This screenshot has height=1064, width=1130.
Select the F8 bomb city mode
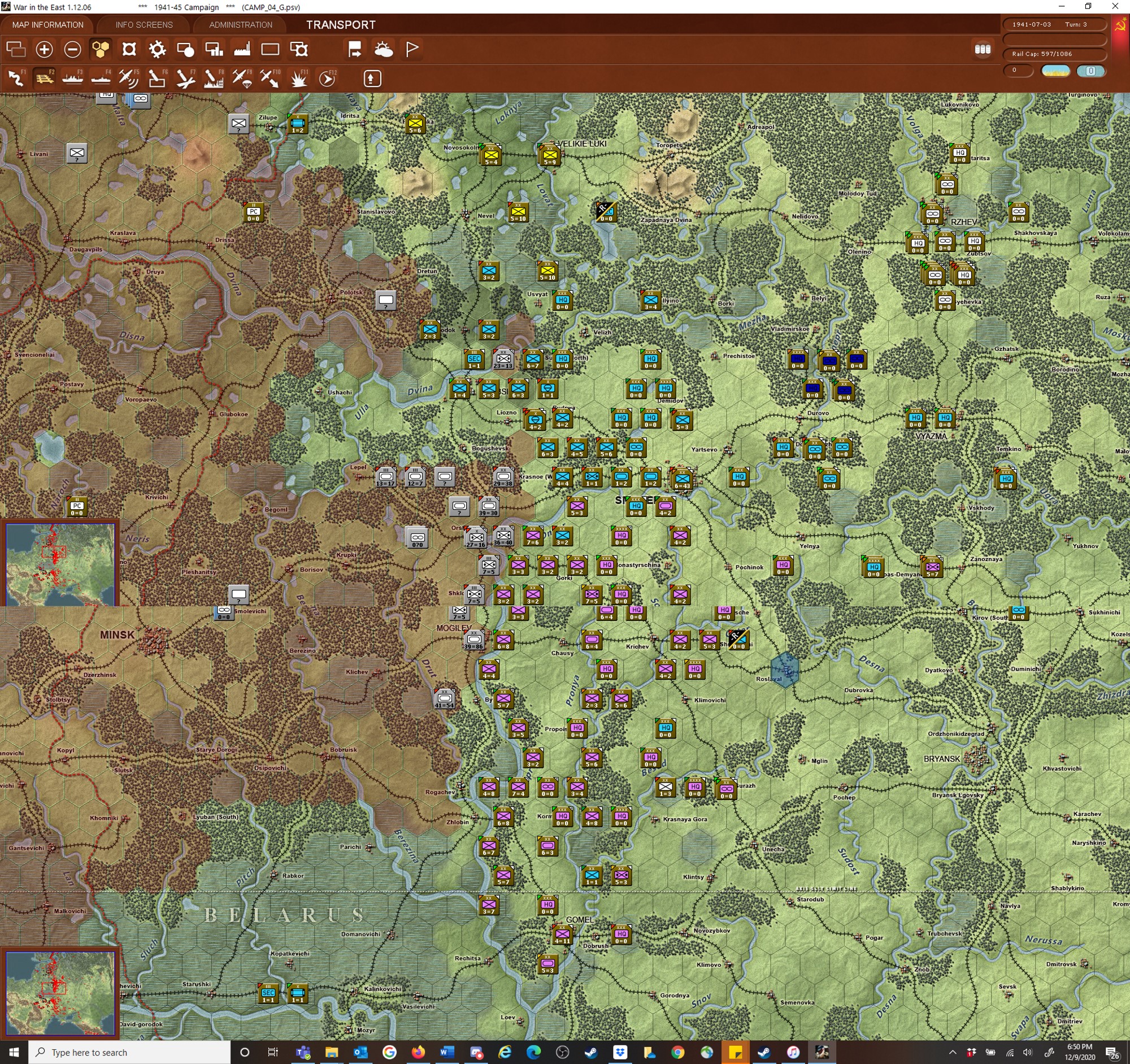click(214, 78)
